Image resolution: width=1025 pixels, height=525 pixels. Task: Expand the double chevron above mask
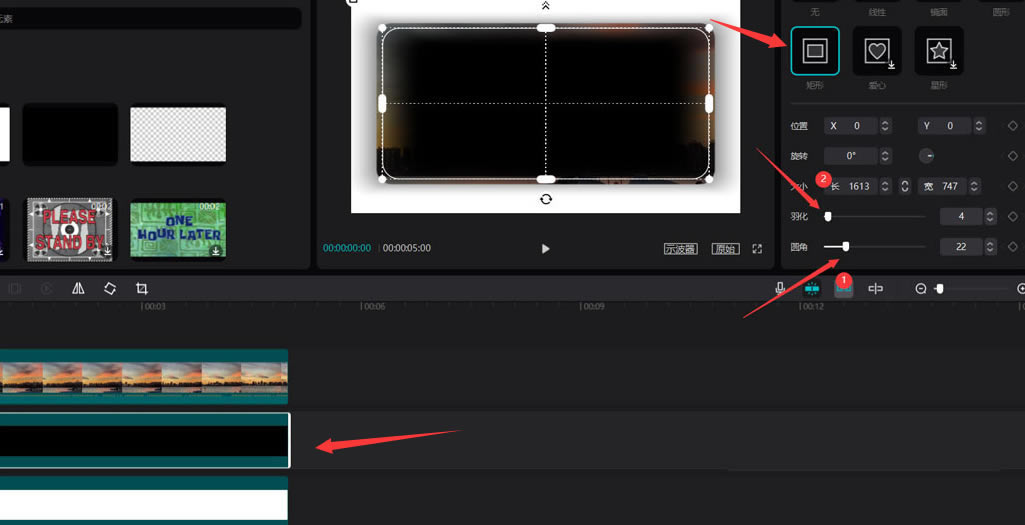pyautogui.click(x=546, y=6)
